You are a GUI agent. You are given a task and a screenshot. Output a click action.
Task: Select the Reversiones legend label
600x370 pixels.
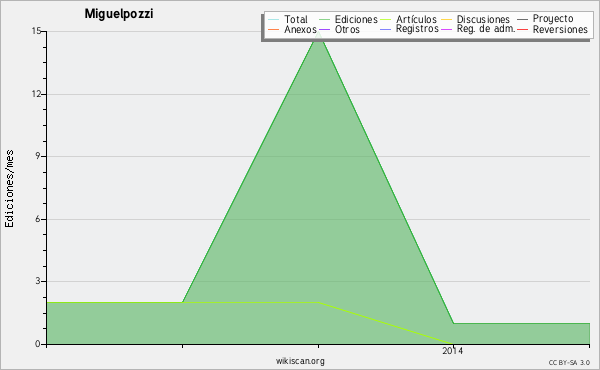point(560,29)
